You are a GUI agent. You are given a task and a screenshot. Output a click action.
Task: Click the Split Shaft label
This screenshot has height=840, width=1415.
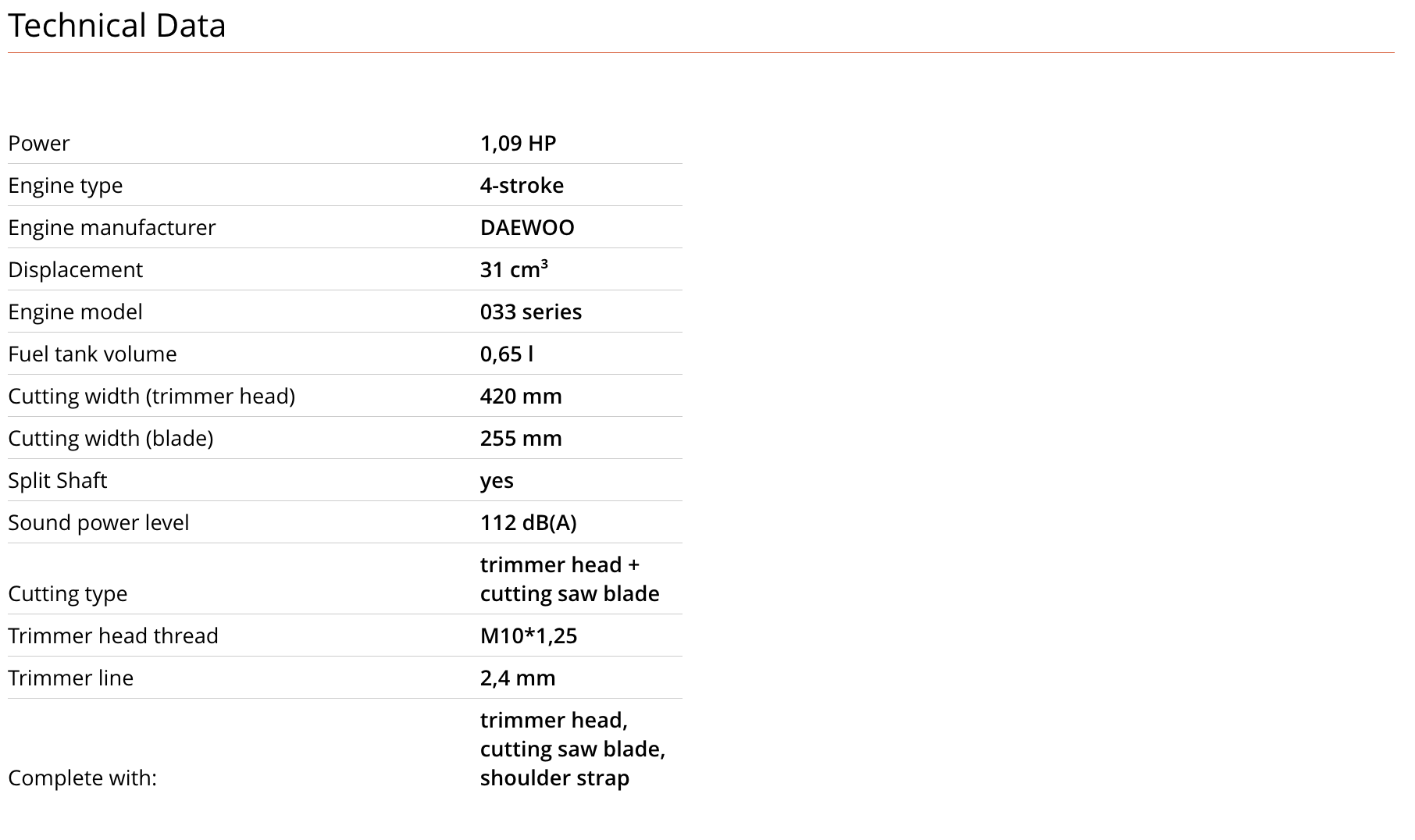click(x=58, y=481)
